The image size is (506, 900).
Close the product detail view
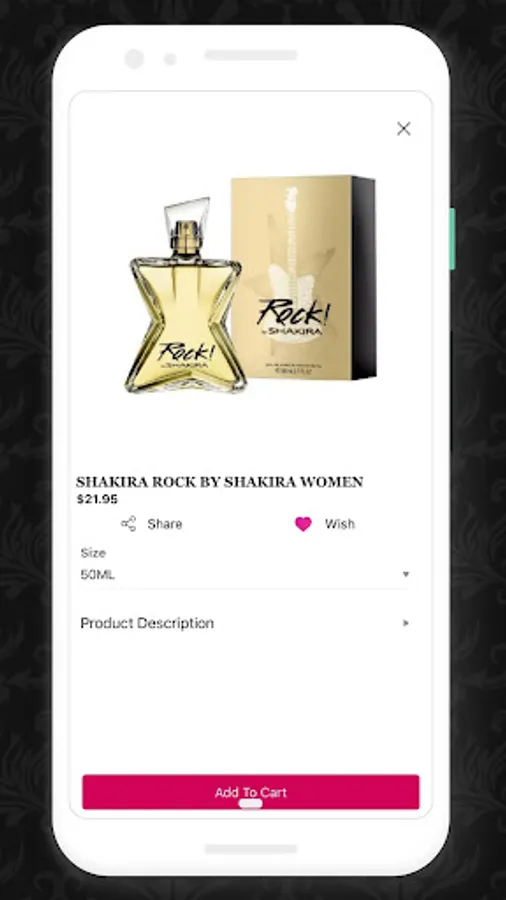coord(404,129)
